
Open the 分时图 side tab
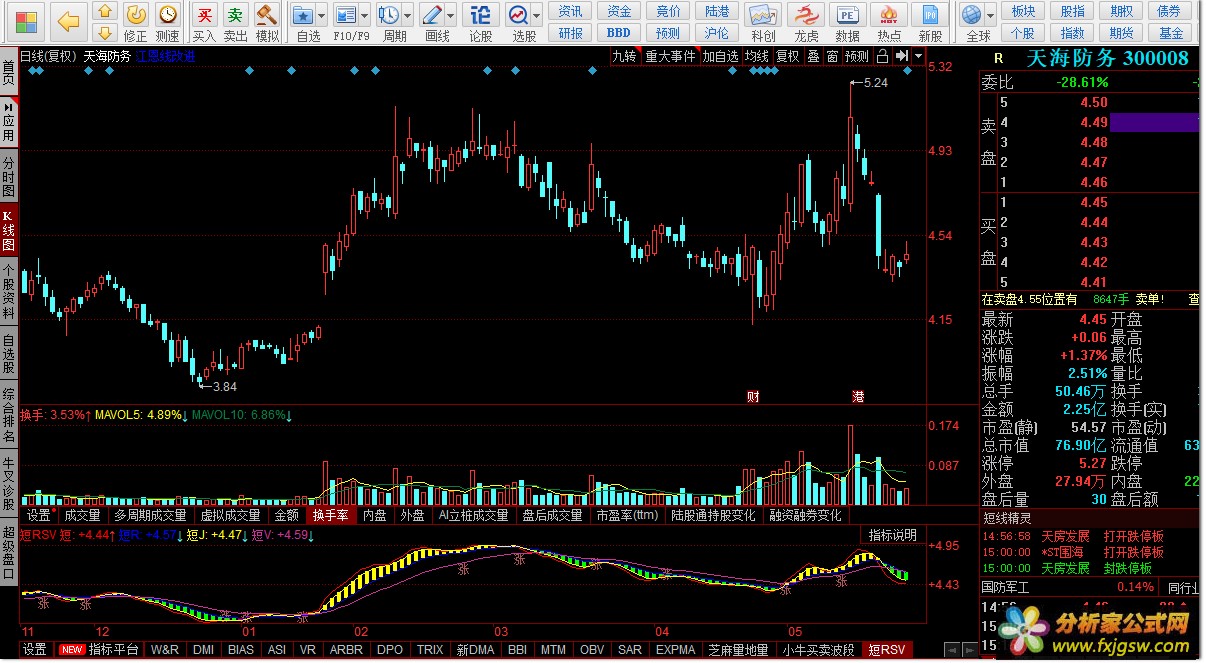click(9, 176)
